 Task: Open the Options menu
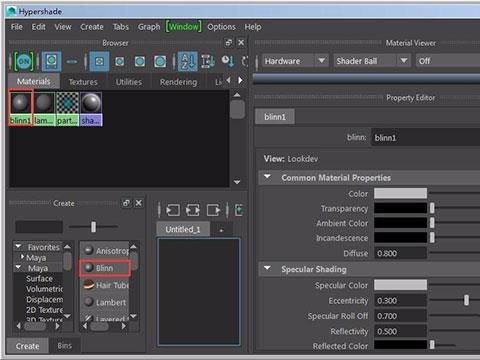[221, 27]
